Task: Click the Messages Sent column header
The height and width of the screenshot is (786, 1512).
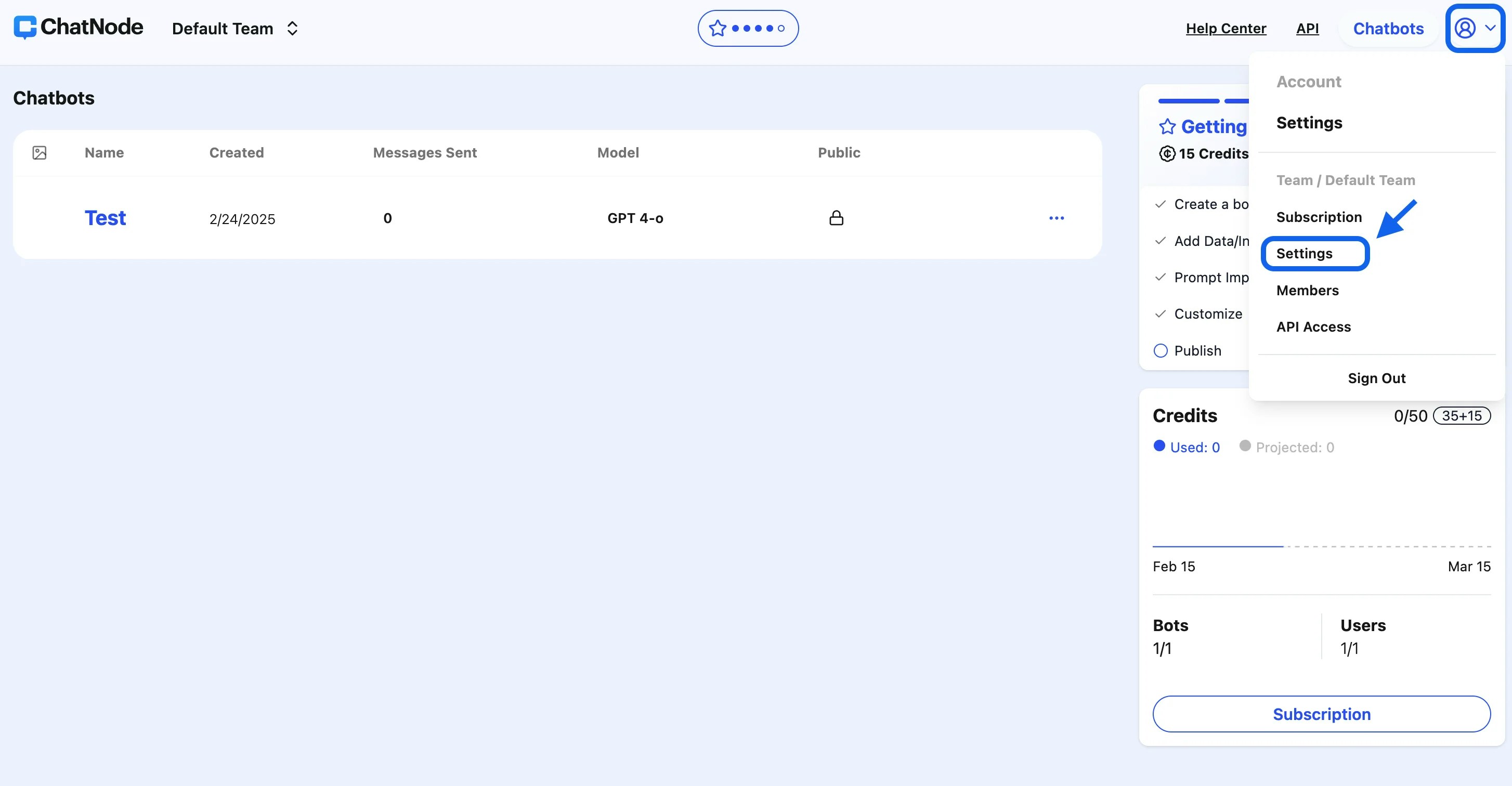Action: point(425,153)
